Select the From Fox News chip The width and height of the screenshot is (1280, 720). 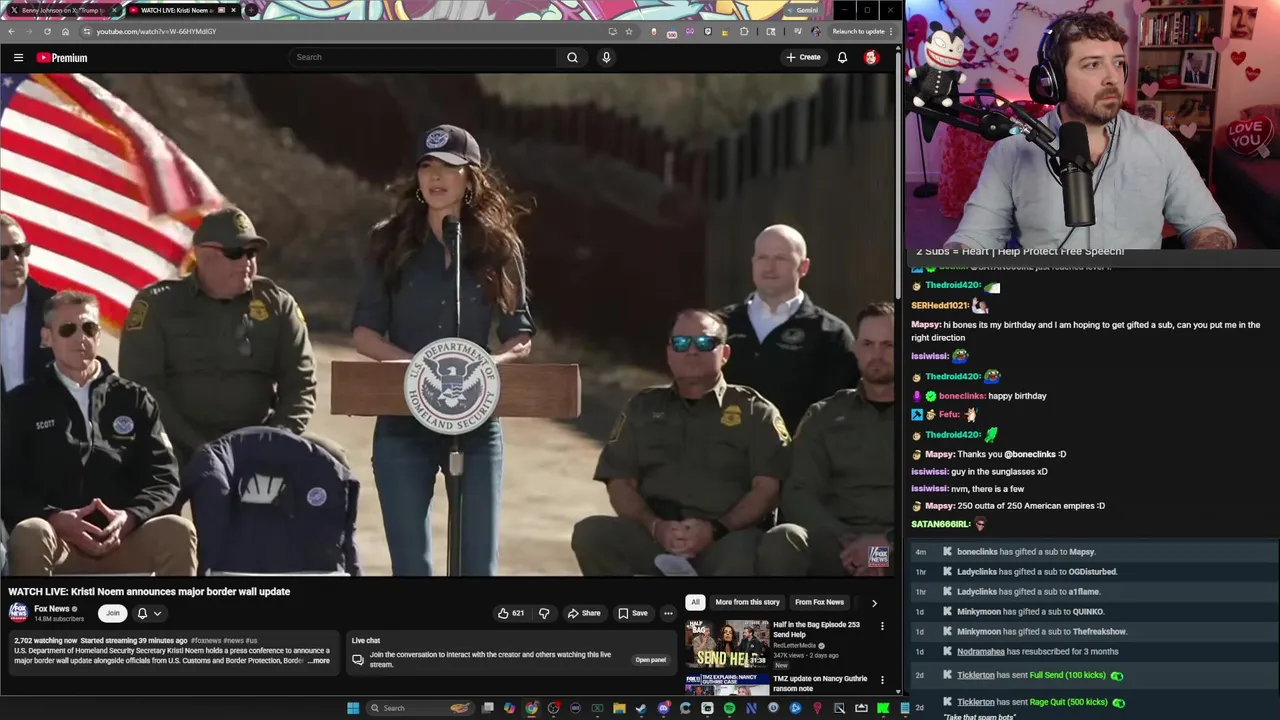819,602
